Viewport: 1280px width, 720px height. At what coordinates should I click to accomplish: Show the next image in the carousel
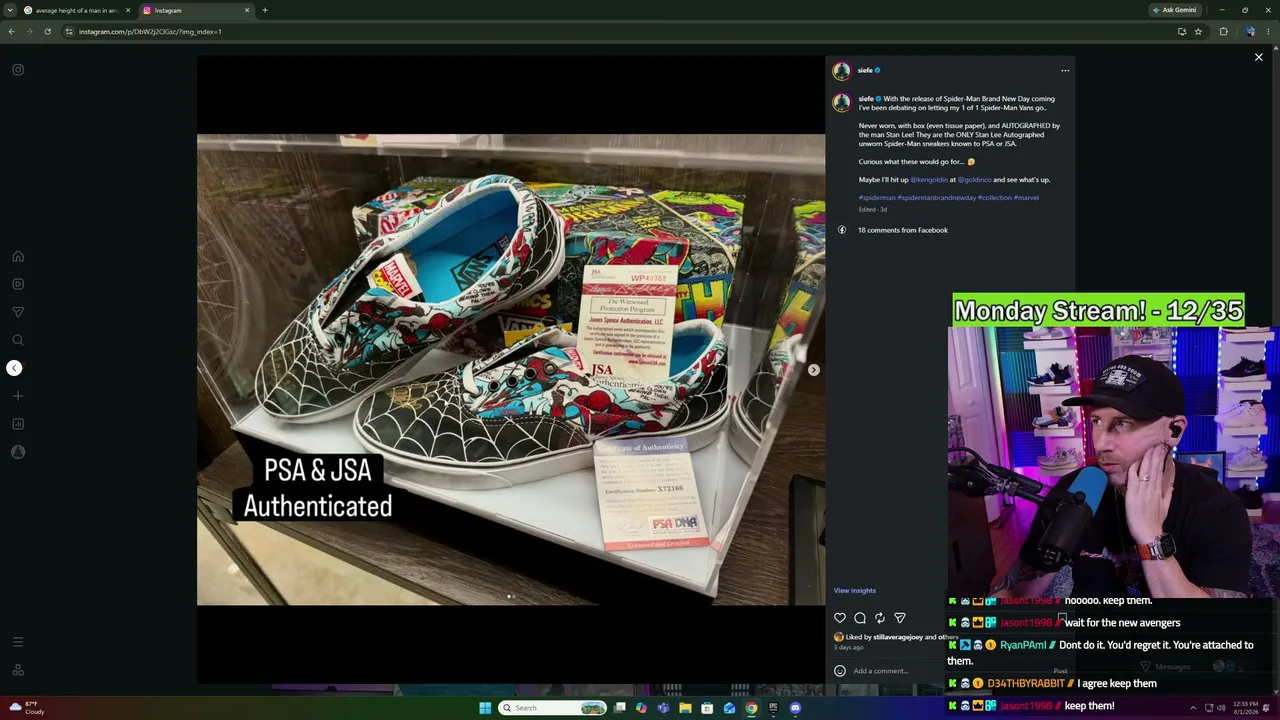pos(814,370)
